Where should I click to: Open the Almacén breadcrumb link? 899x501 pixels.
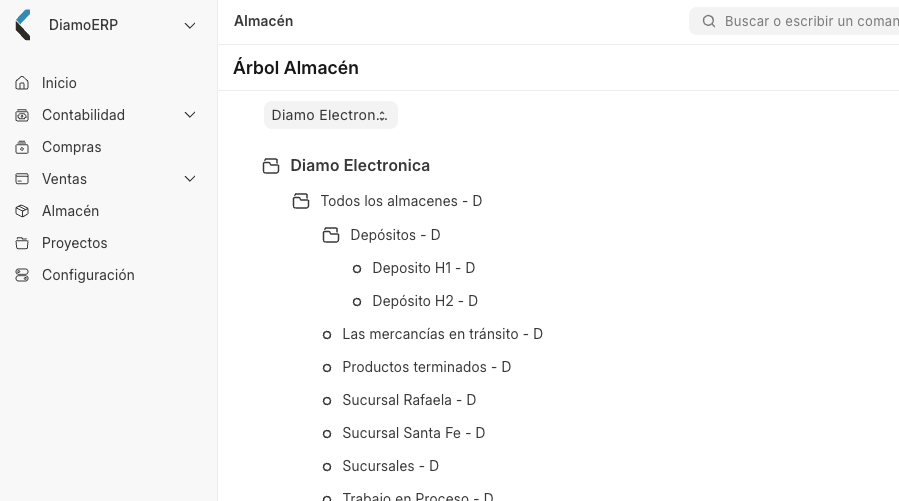click(264, 21)
